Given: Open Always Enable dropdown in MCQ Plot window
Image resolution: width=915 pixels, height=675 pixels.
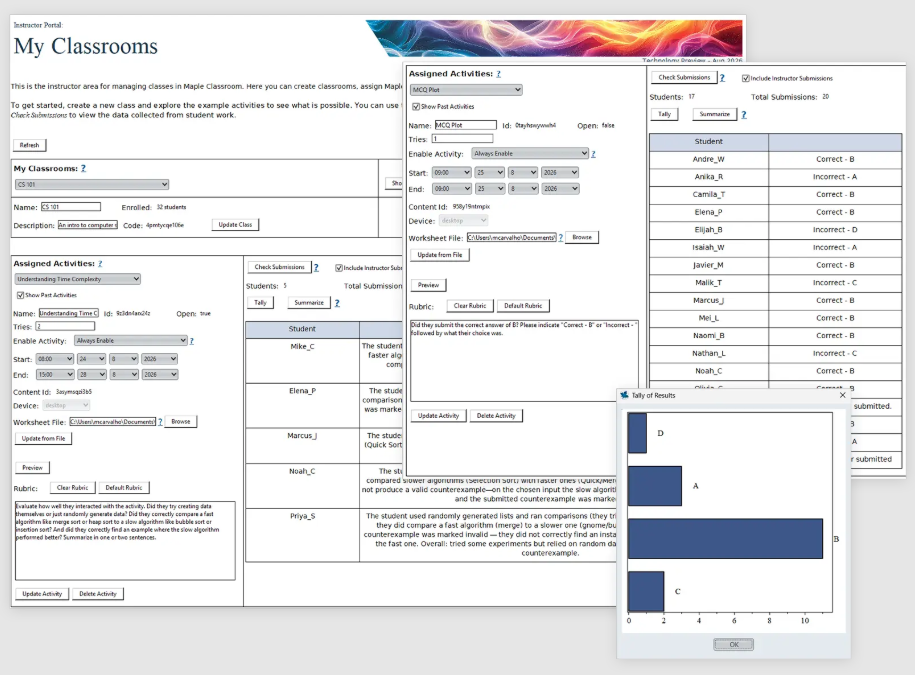Looking at the screenshot, I should (x=530, y=153).
